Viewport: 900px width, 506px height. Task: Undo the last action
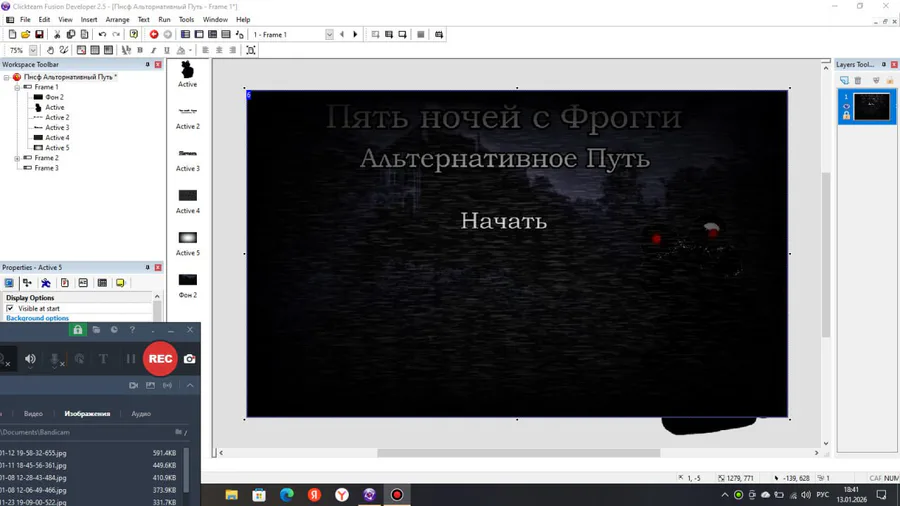pos(102,34)
